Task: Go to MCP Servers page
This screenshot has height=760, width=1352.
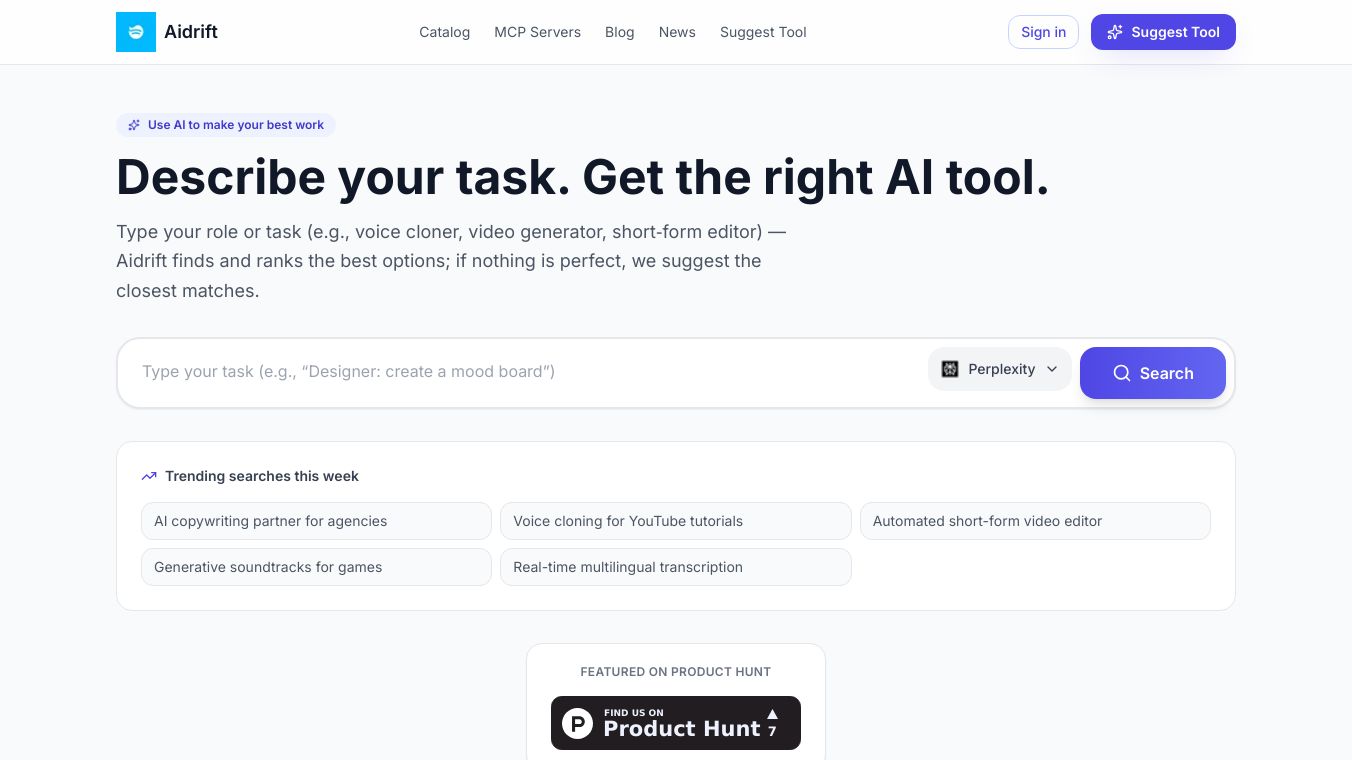Action: point(537,32)
